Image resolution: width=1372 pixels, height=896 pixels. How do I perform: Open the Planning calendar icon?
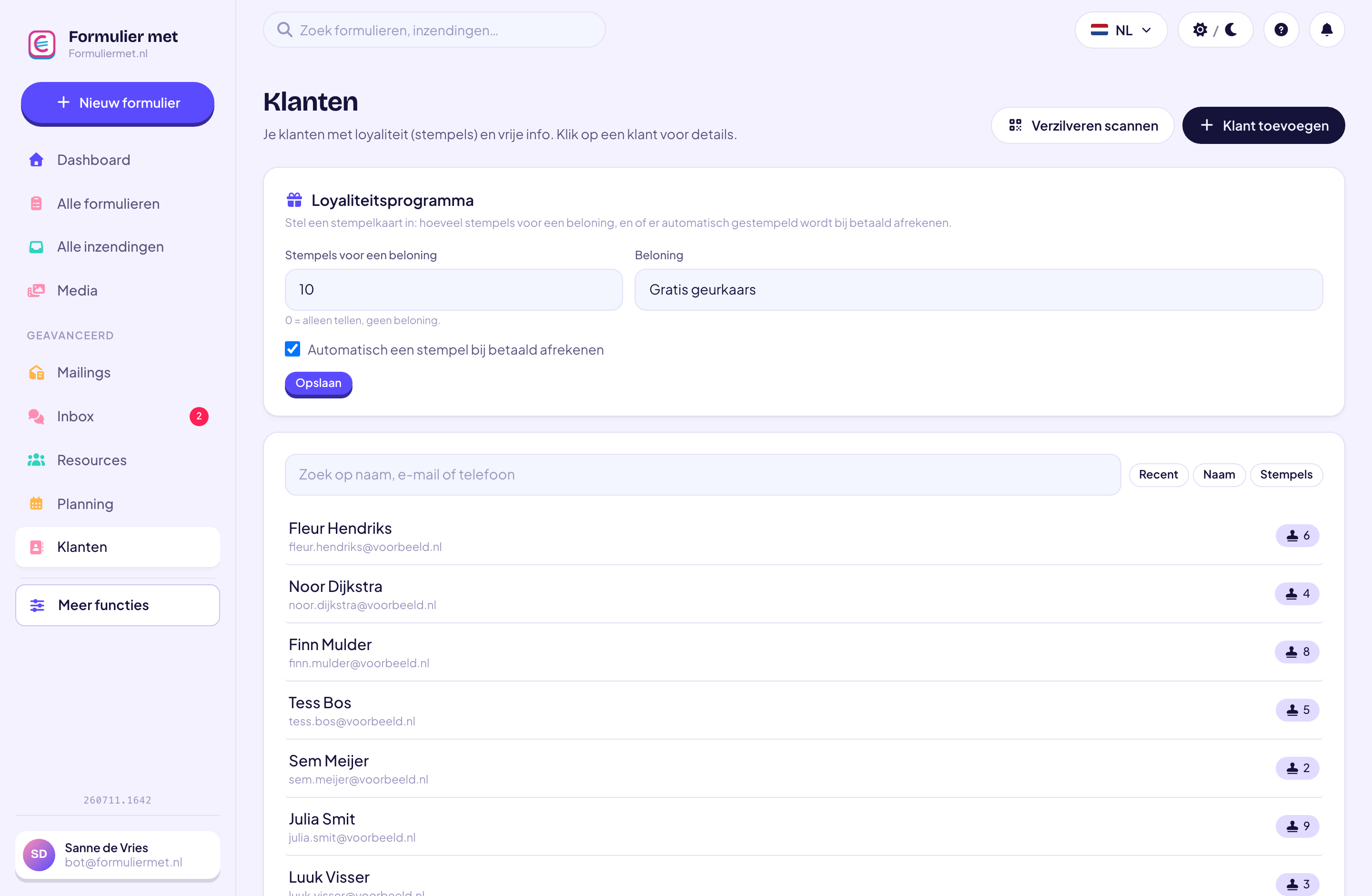[x=36, y=503]
